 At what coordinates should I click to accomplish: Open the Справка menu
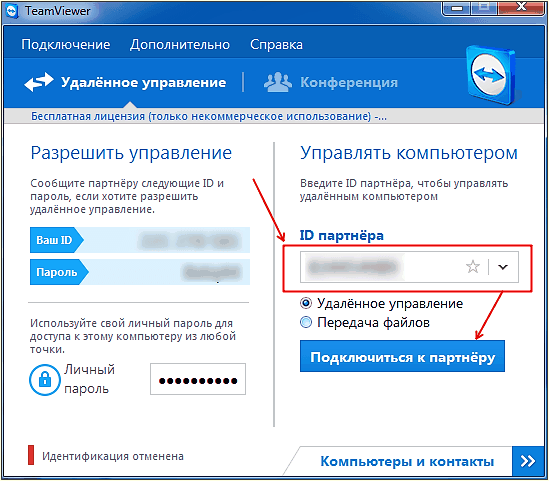pos(276,44)
